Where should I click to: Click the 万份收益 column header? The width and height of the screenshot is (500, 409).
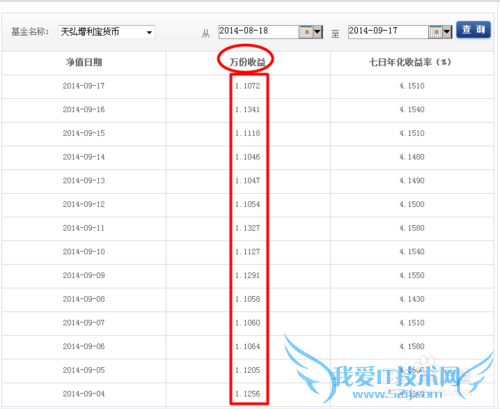point(247,62)
